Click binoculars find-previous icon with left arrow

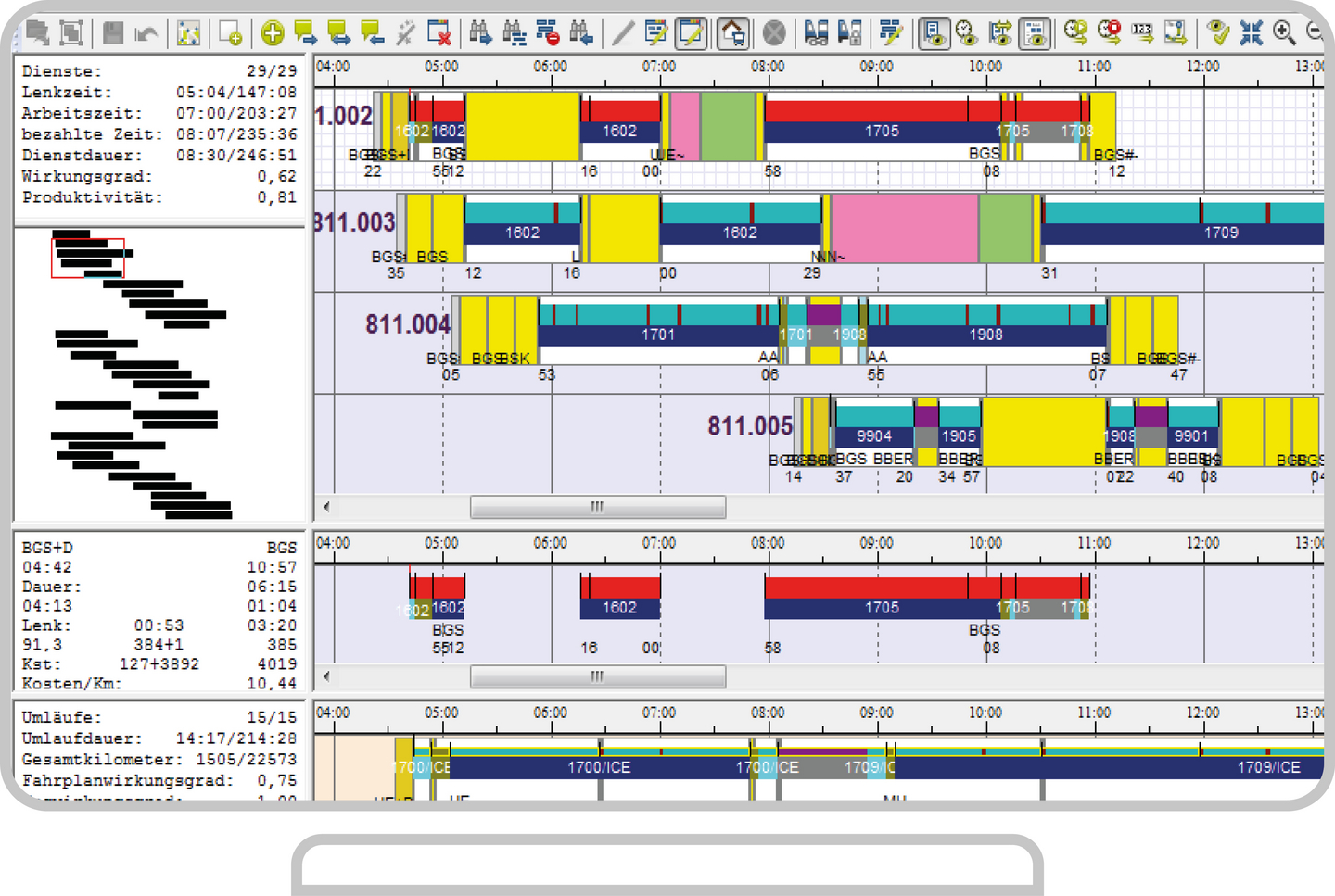point(581,34)
